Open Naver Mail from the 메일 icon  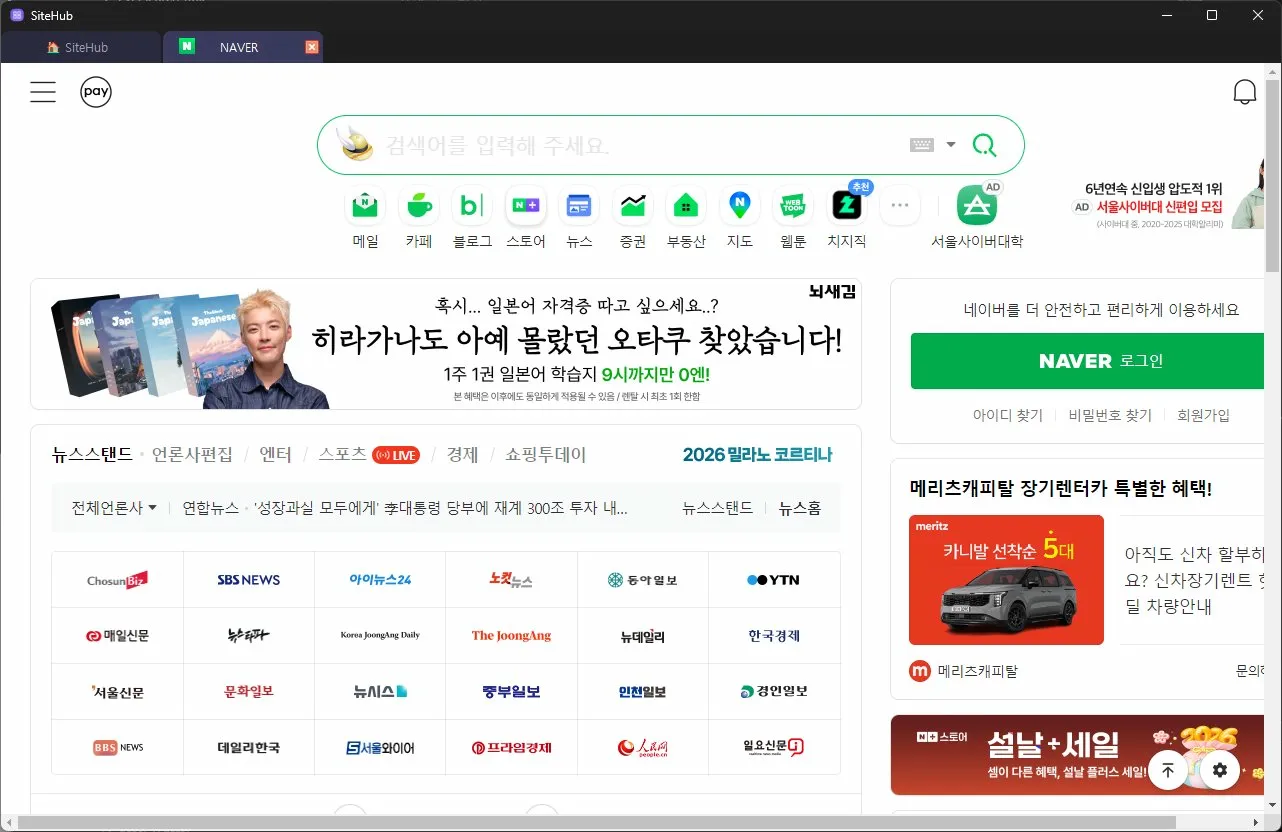pos(364,205)
